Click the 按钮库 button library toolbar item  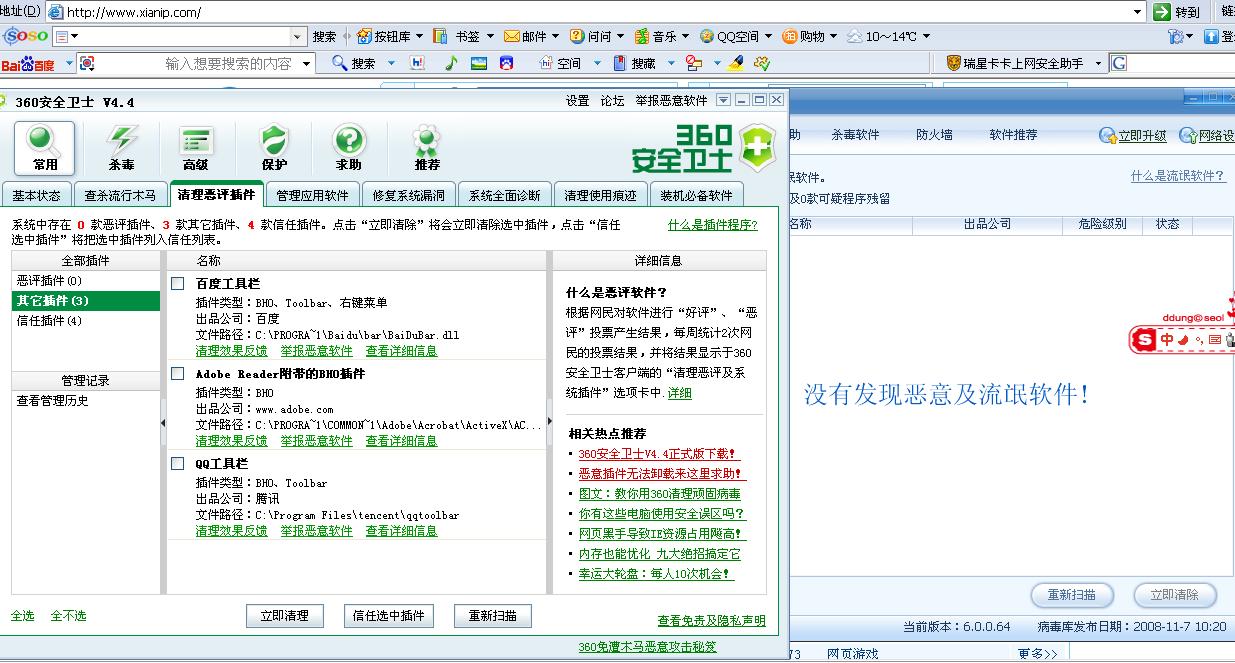383,36
